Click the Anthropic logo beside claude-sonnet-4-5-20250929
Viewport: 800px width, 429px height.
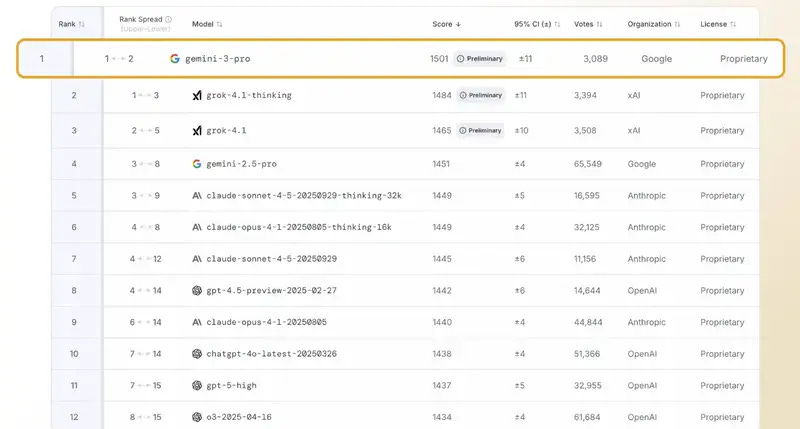197,259
